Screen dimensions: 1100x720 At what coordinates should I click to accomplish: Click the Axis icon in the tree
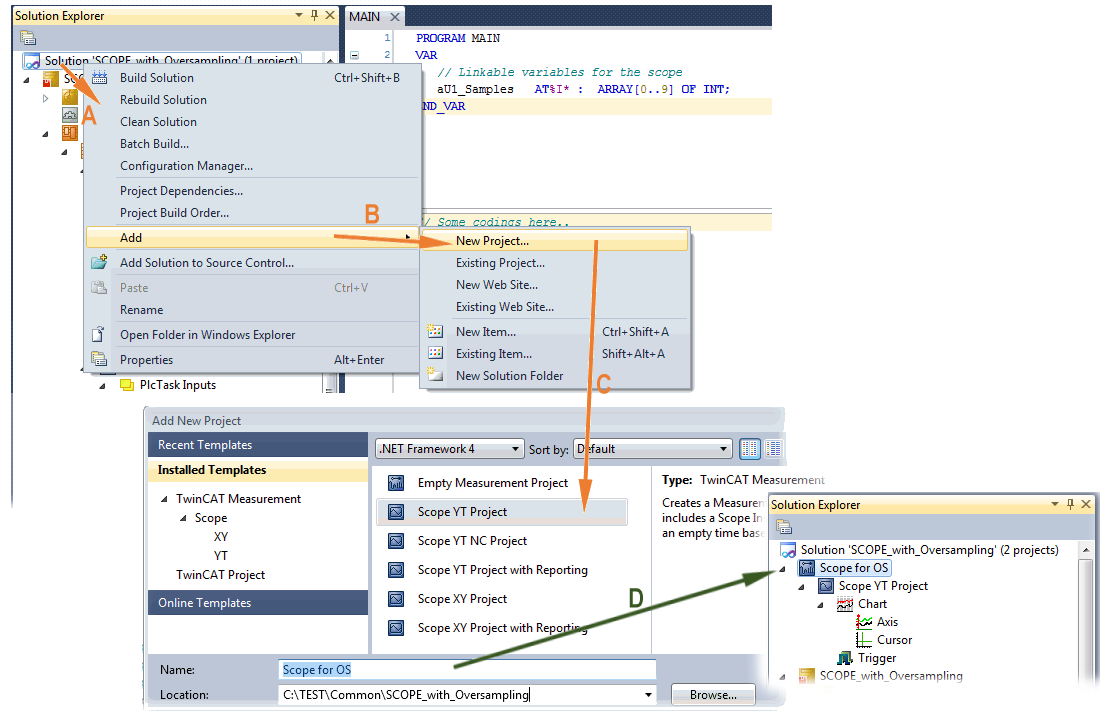[864, 622]
